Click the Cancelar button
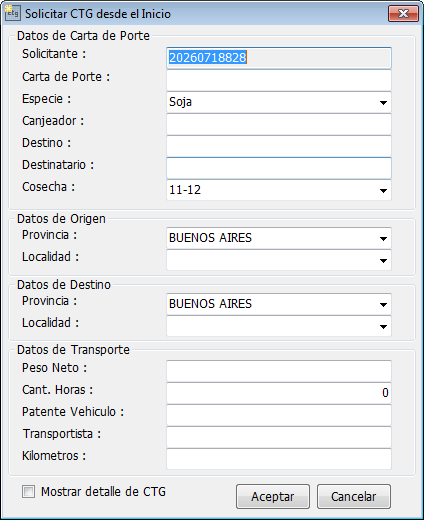Screen dimensions: 424x520 click(354, 497)
